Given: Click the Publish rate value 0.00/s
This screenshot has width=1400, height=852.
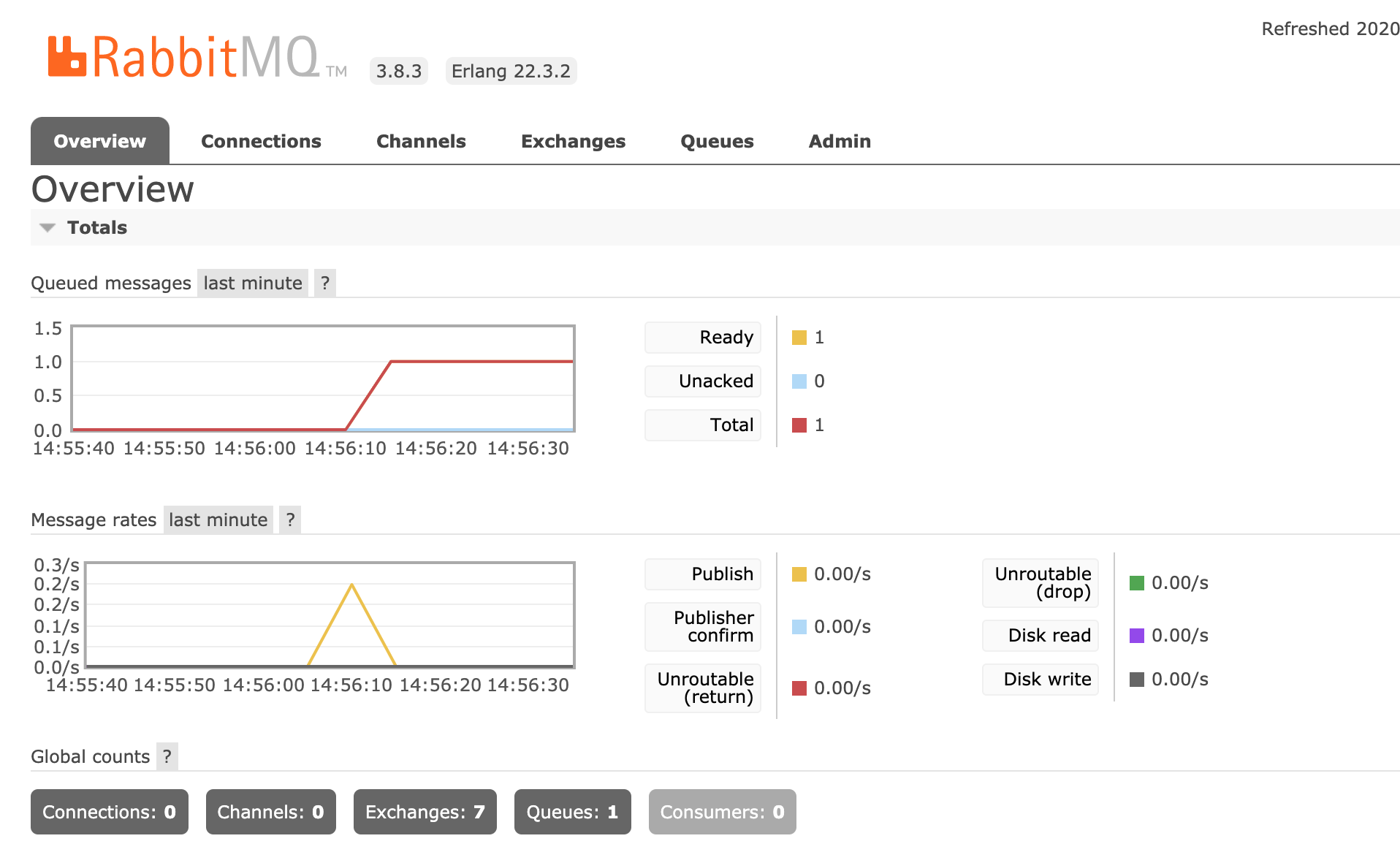Looking at the screenshot, I should (x=842, y=574).
